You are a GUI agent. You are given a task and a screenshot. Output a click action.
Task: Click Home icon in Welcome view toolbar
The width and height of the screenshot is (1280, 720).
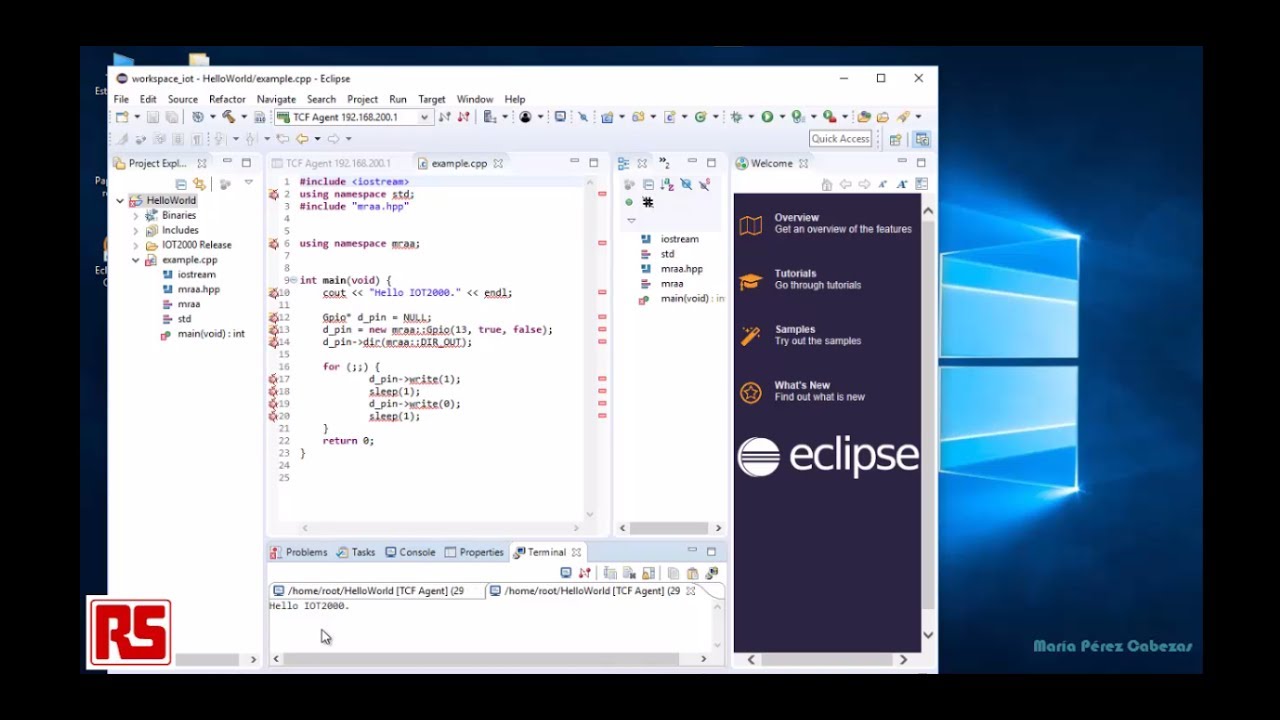pyautogui.click(x=826, y=185)
